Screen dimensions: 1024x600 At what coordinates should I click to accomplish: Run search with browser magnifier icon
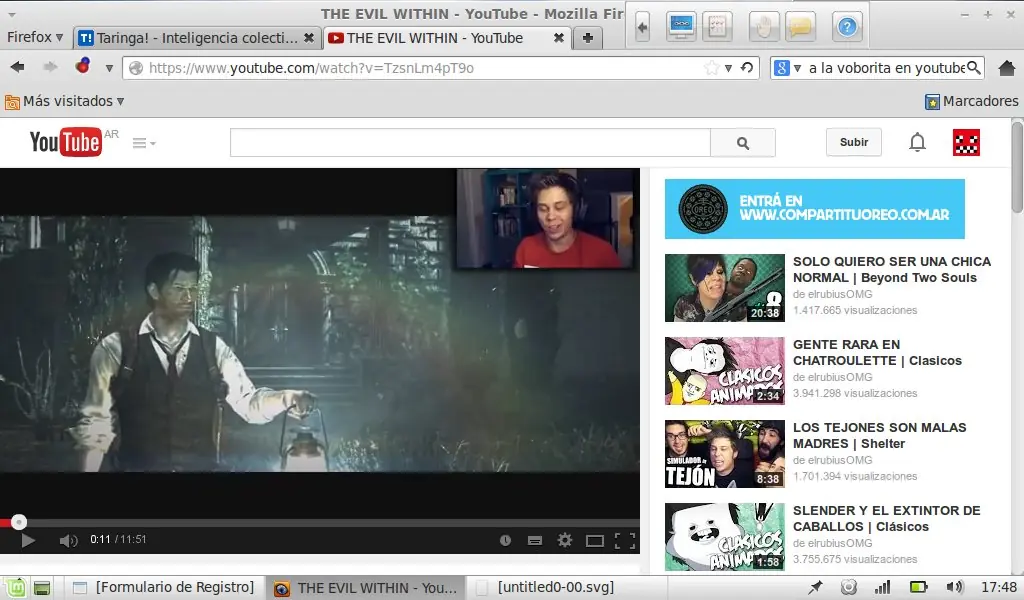click(x=974, y=67)
